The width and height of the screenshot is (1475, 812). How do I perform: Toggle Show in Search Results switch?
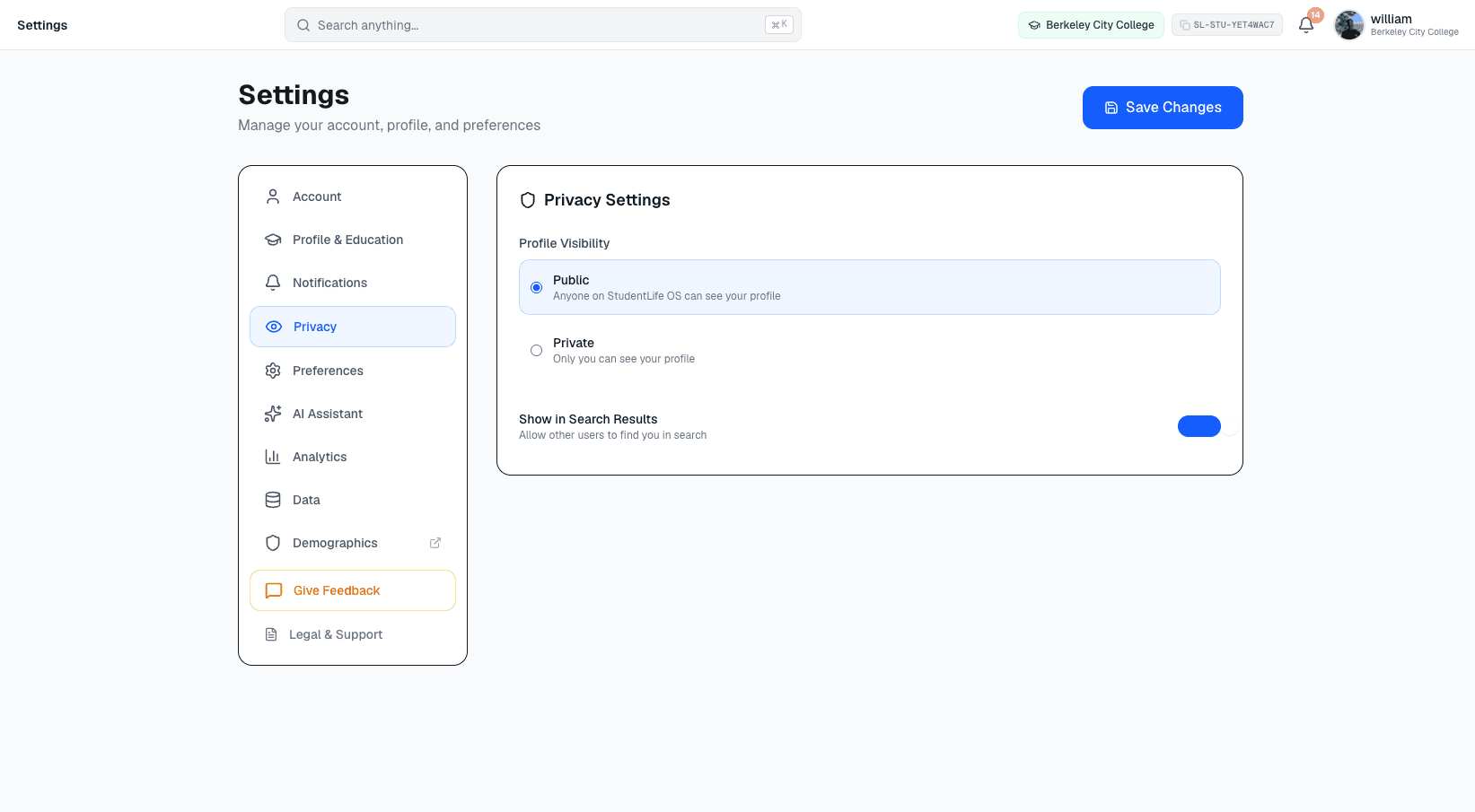[1199, 426]
